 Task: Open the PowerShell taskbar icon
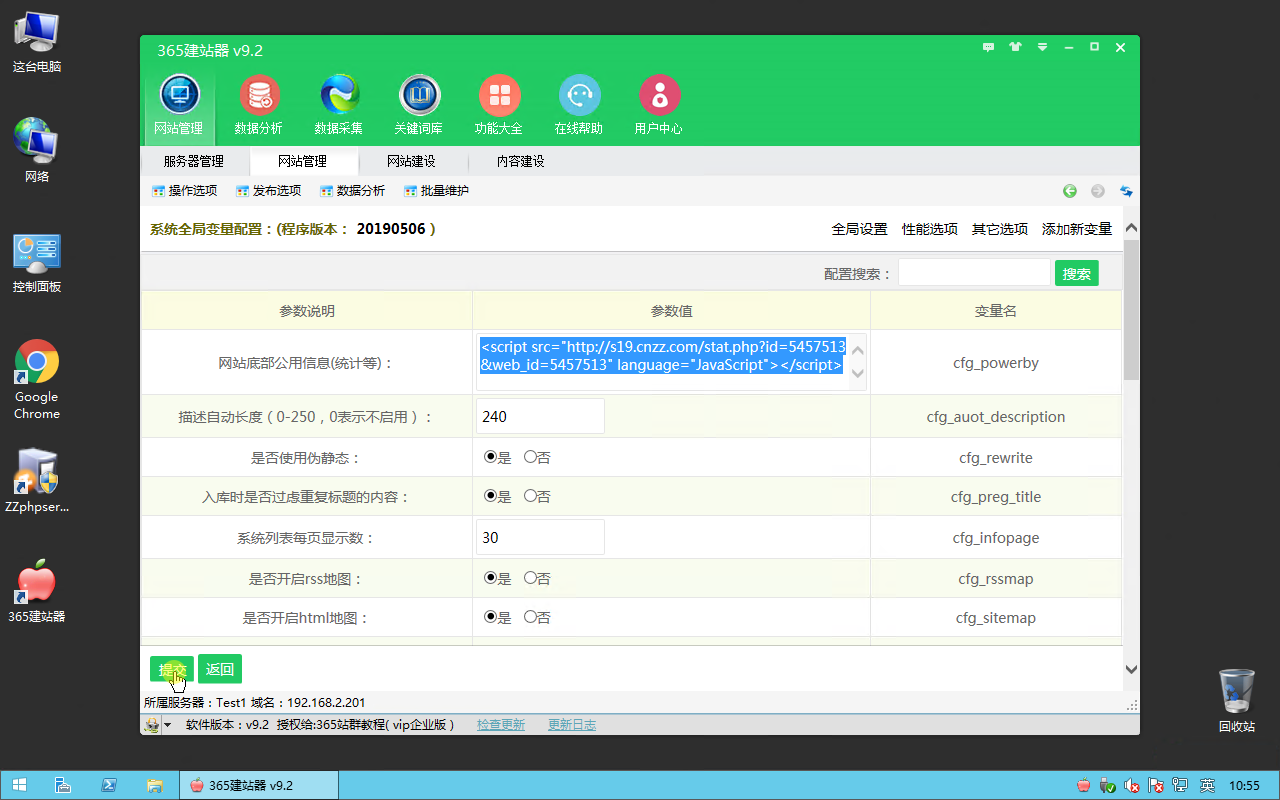click(x=109, y=785)
